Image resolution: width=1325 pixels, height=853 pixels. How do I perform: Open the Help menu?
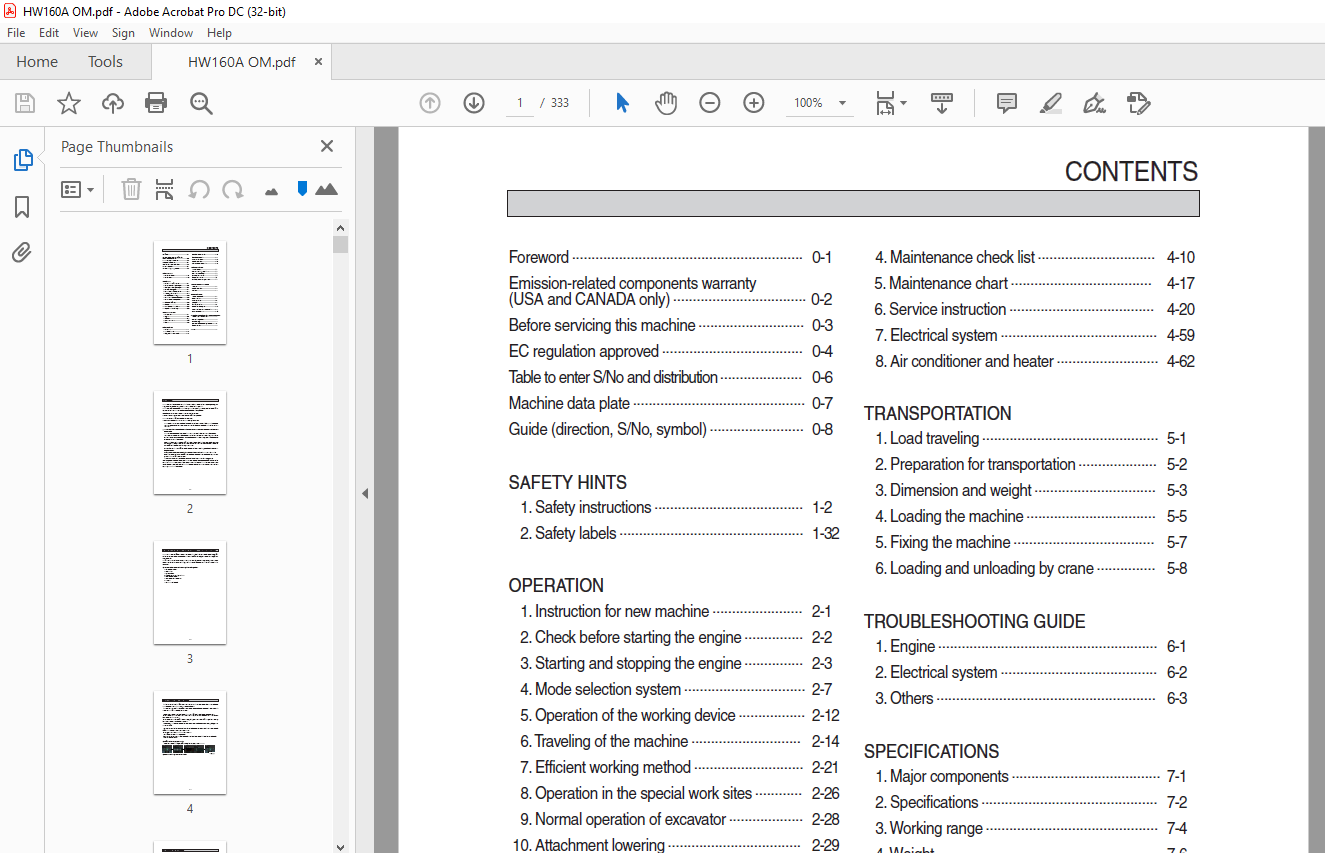pyautogui.click(x=219, y=33)
